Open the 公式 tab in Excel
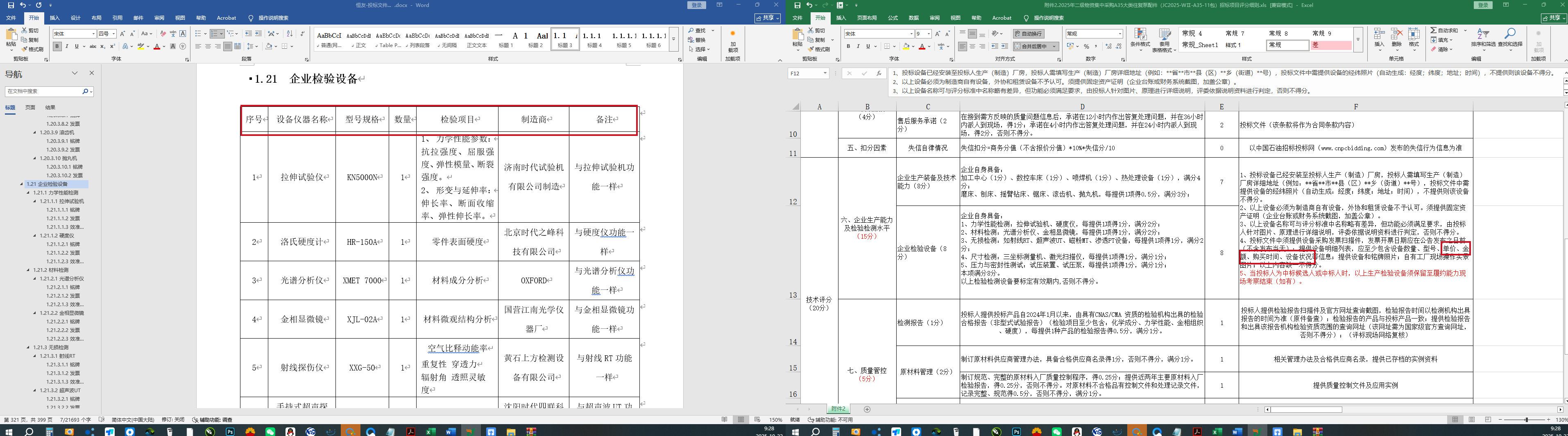1568x436 pixels. coord(893,18)
